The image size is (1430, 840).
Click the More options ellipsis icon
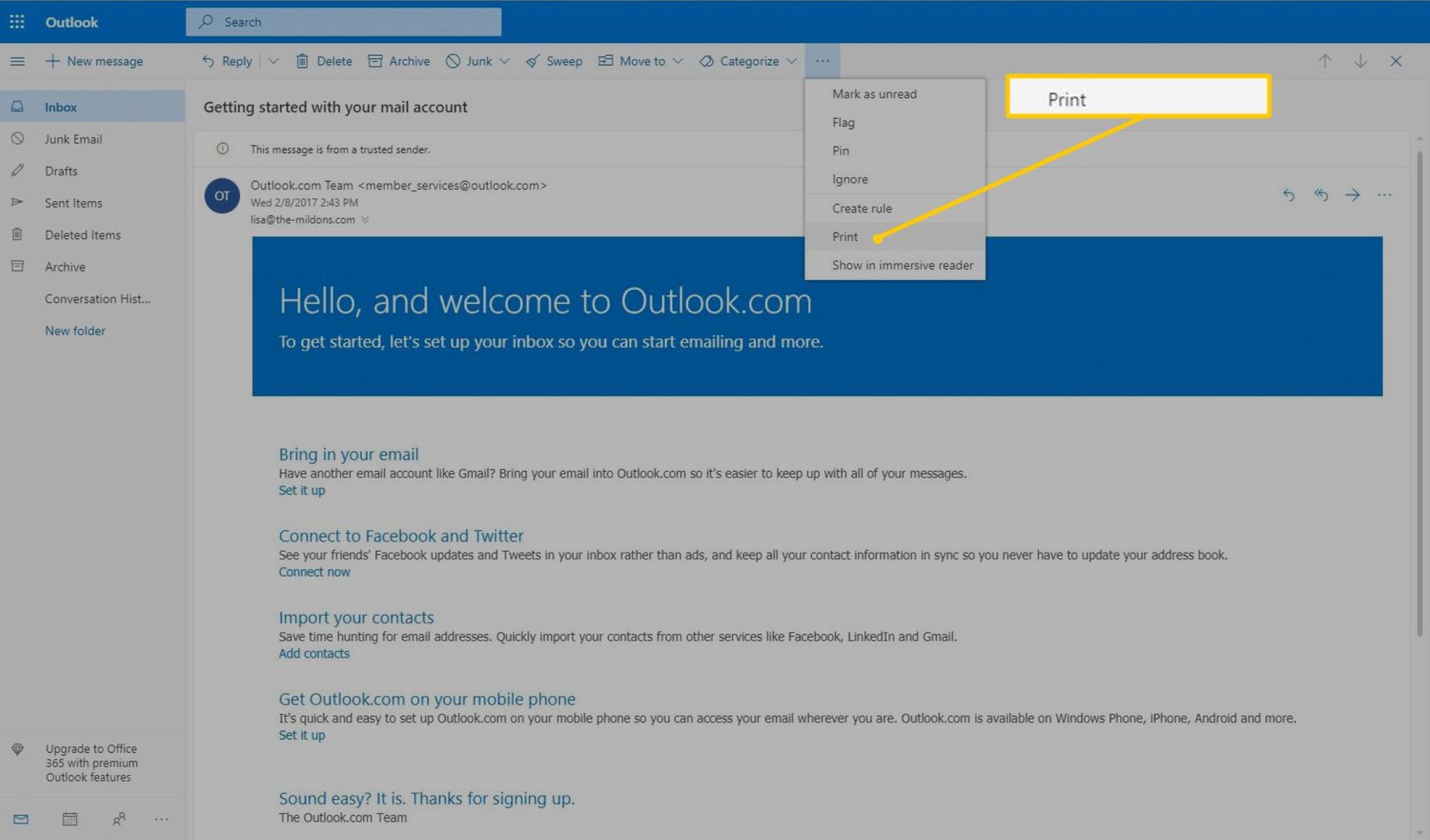click(822, 61)
